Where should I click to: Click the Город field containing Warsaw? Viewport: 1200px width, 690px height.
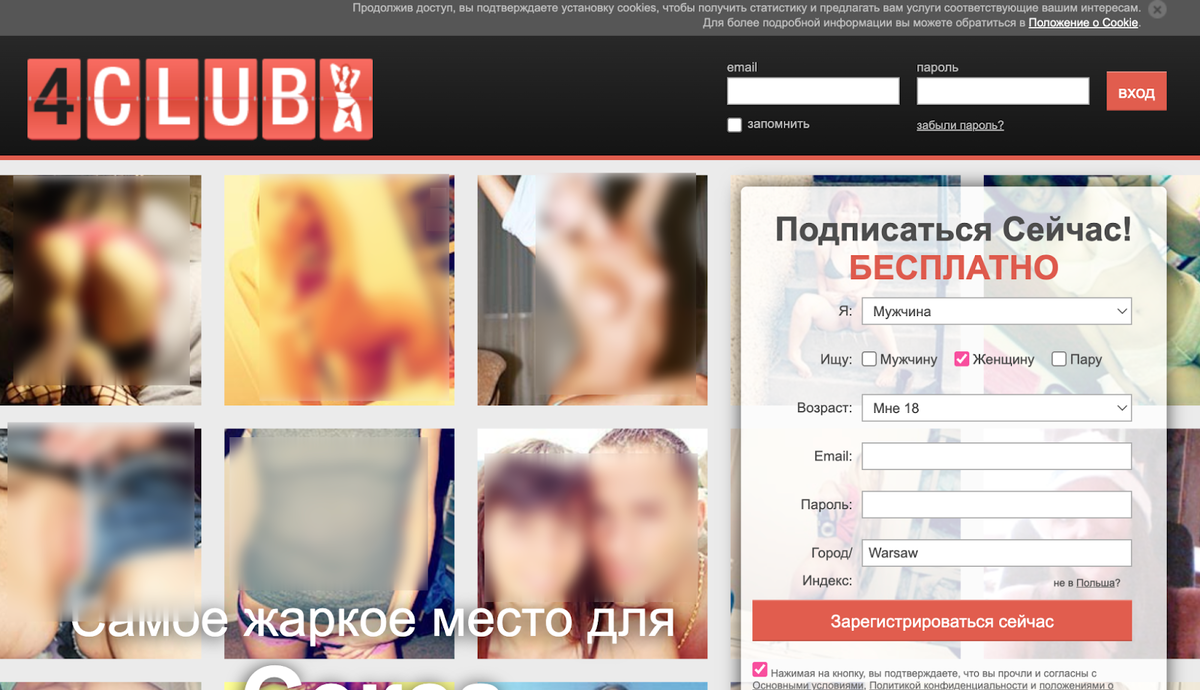coord(996,553)
